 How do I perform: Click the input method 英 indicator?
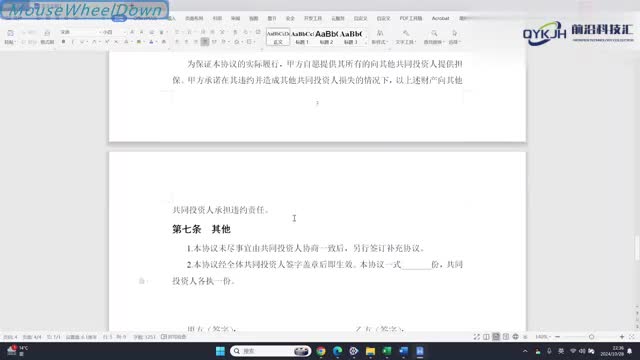tap(561, 351)
